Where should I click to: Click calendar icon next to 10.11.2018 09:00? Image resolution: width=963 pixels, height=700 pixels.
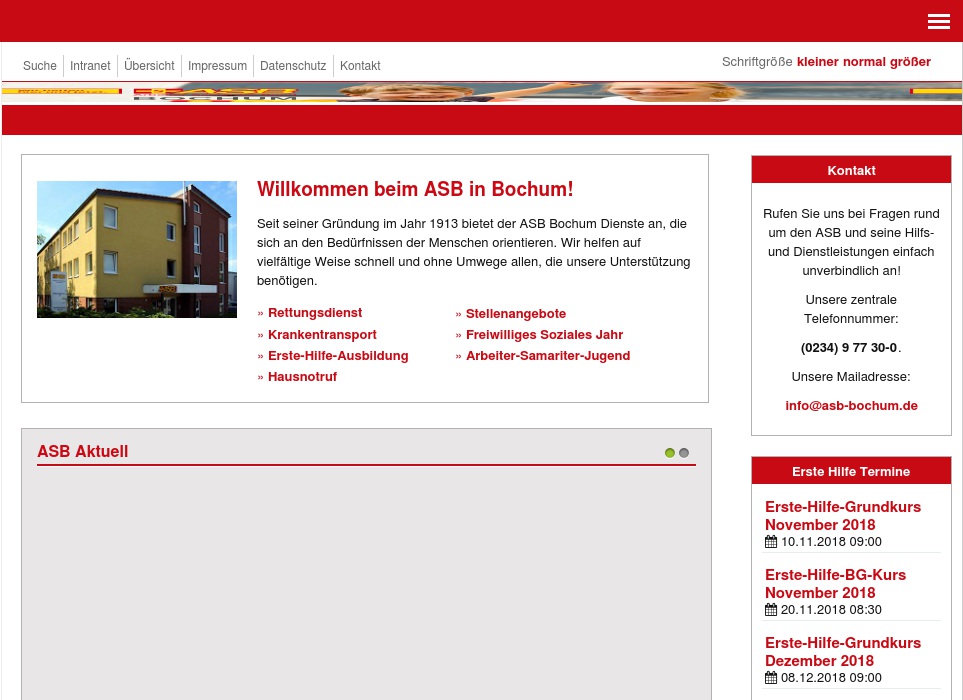tap(771, 542)
